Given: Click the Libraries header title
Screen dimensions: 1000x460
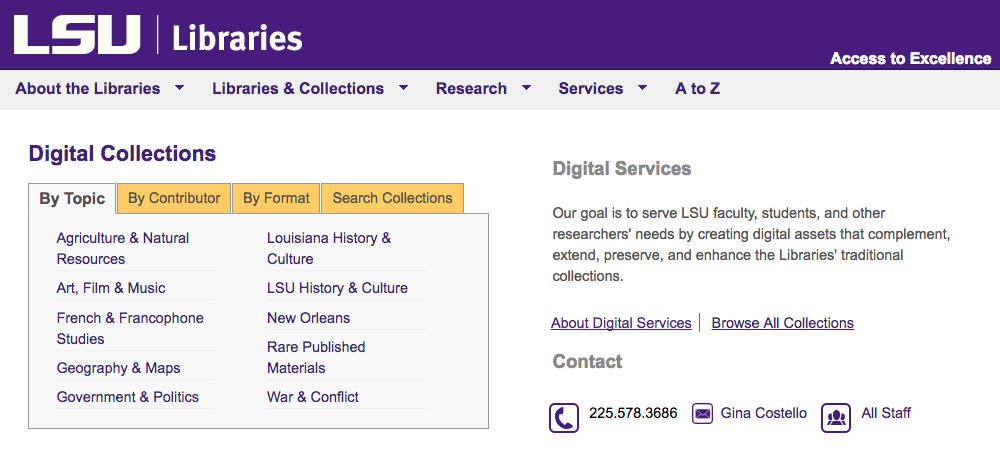Looking at the screenshot, I should pos(237,38).
